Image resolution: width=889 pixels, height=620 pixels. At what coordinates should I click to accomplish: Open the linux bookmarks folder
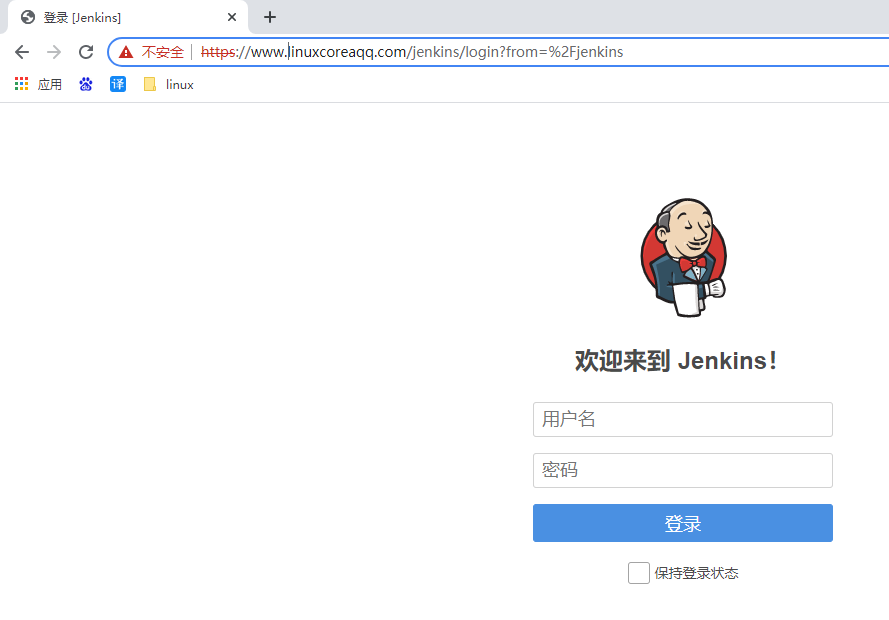168,84
